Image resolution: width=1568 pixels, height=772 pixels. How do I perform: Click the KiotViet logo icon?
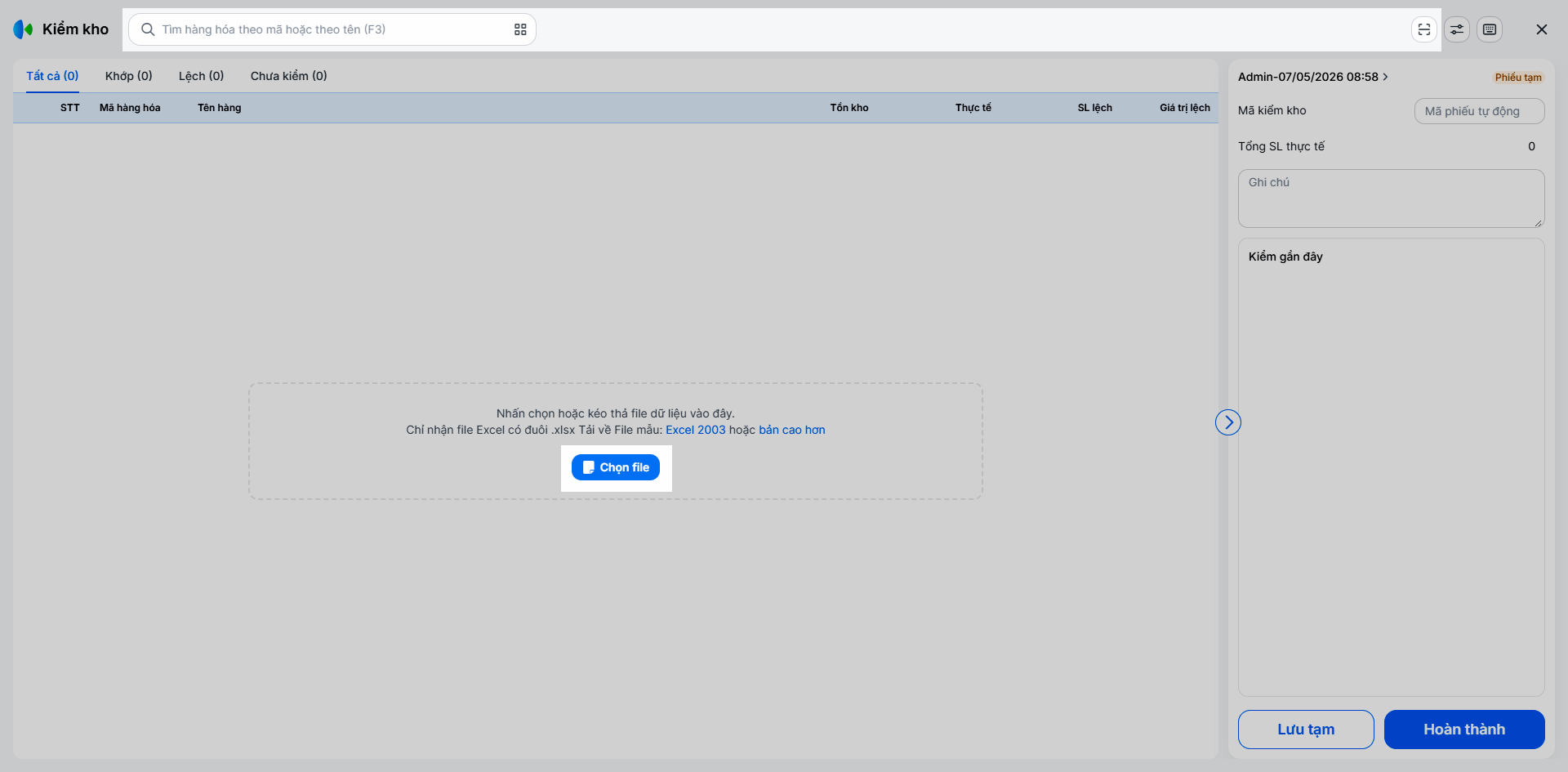pos(23,29)
